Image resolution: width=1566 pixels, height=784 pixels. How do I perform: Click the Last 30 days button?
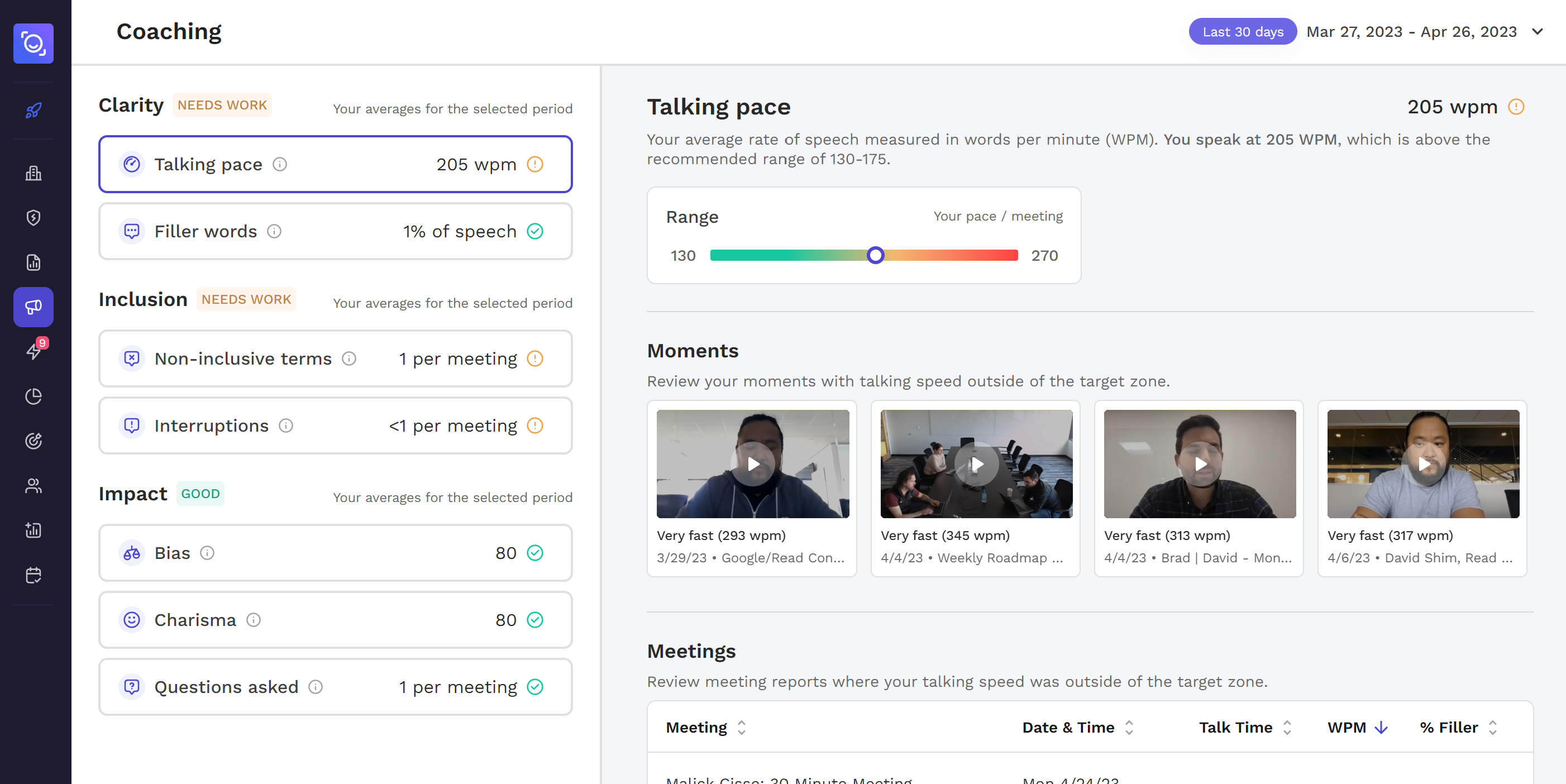click(x=1242, y=32)
